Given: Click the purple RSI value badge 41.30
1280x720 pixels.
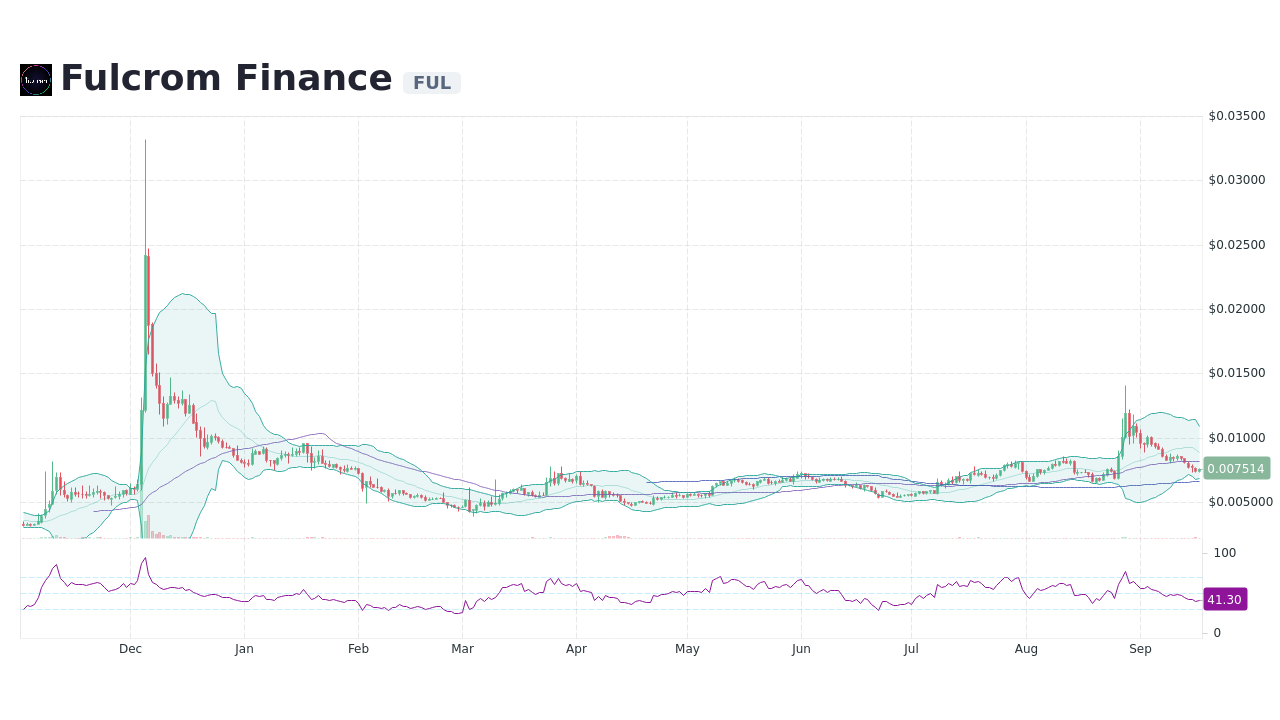Looking at the screenshot, I should coord(1225,599).
